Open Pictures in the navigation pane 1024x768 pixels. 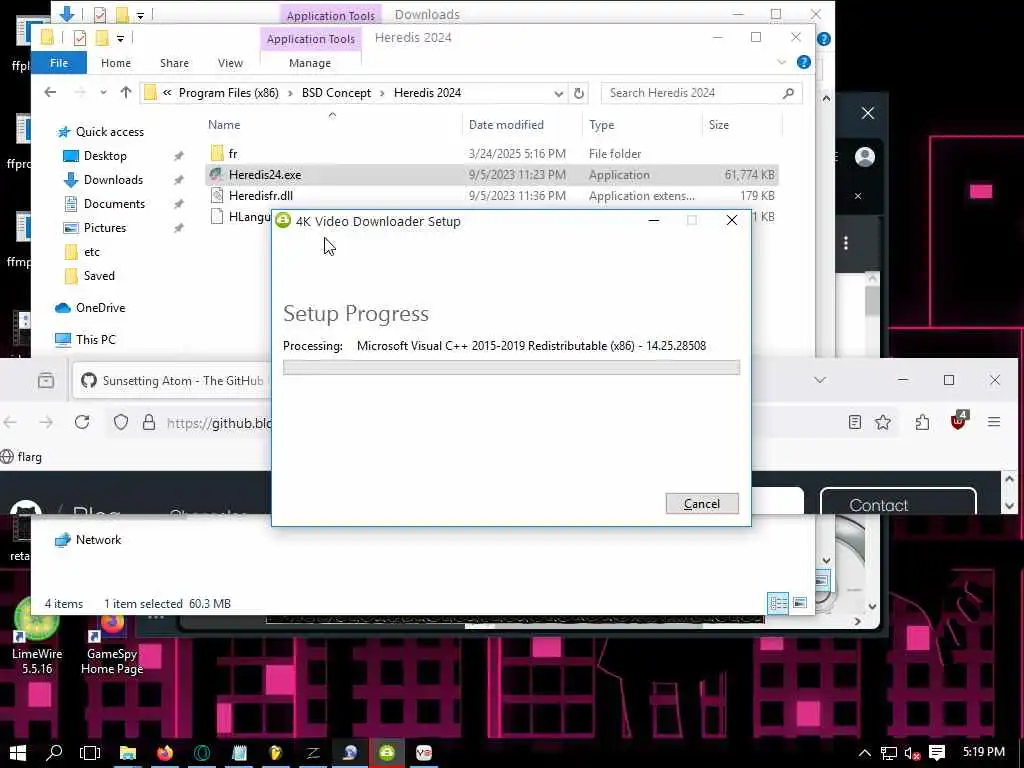104,228
